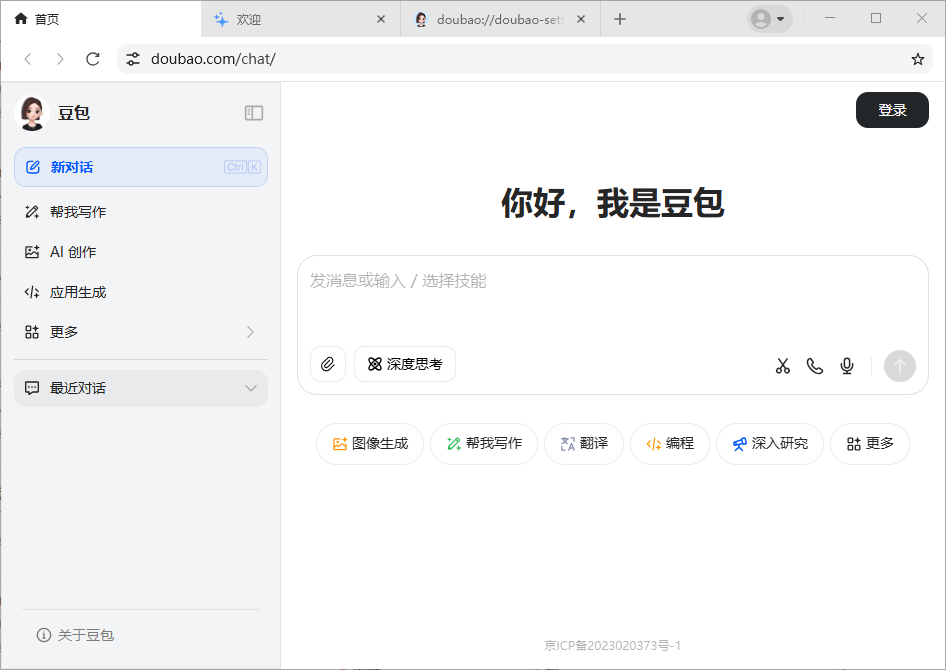This screenshot has height=670, width=946.
Task: Close the 欢迎 tab
Action: (381, 19)
